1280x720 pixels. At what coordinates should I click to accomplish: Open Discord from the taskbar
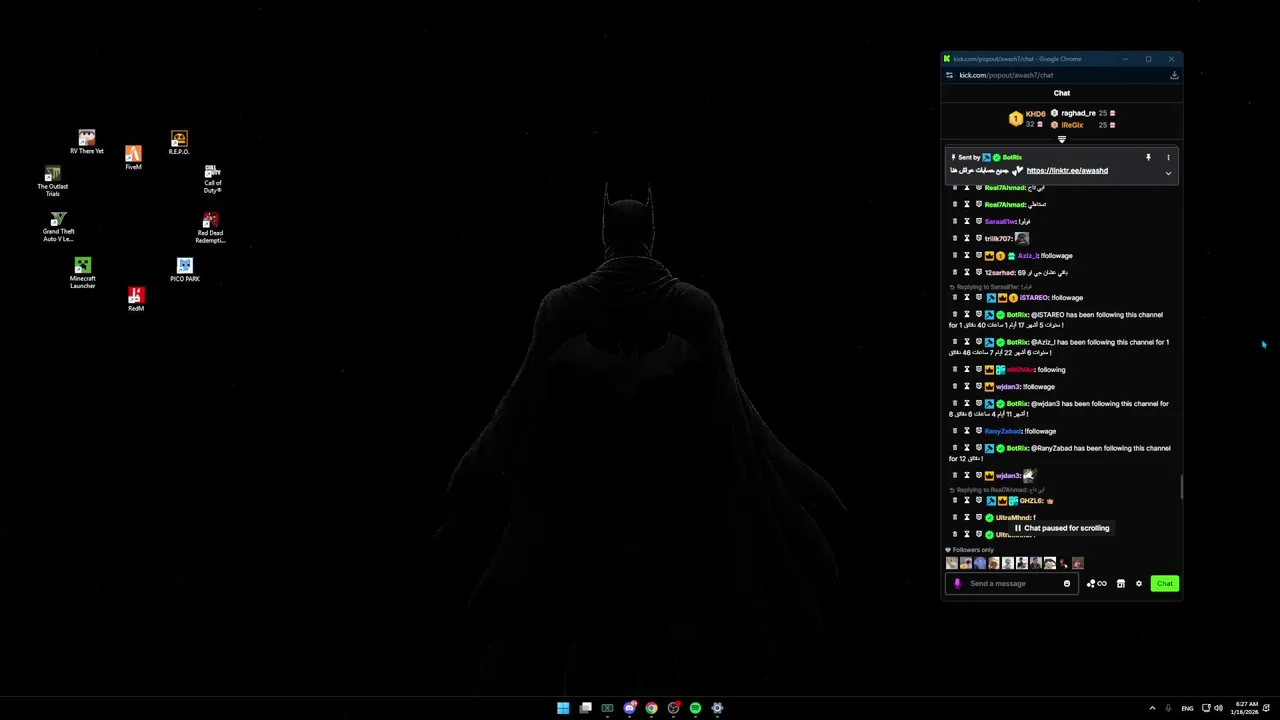[629, 708]
